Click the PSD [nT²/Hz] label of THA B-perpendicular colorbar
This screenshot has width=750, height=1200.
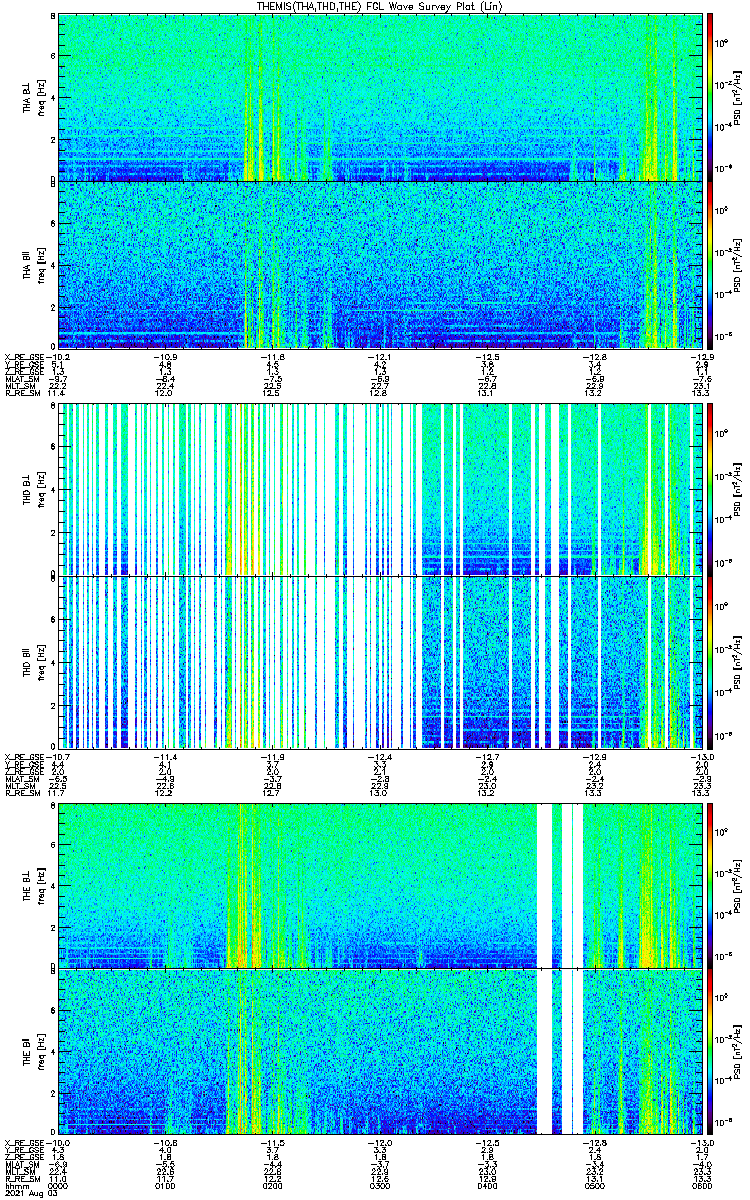[x=737, y=97]
